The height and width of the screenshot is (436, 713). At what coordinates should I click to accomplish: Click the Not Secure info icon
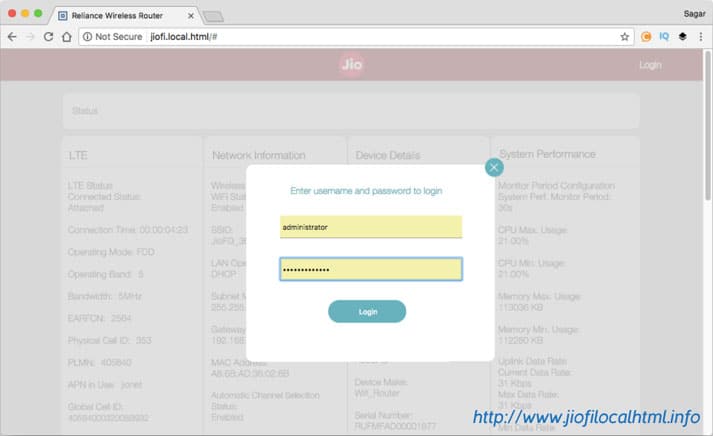[x=87, y=37]
